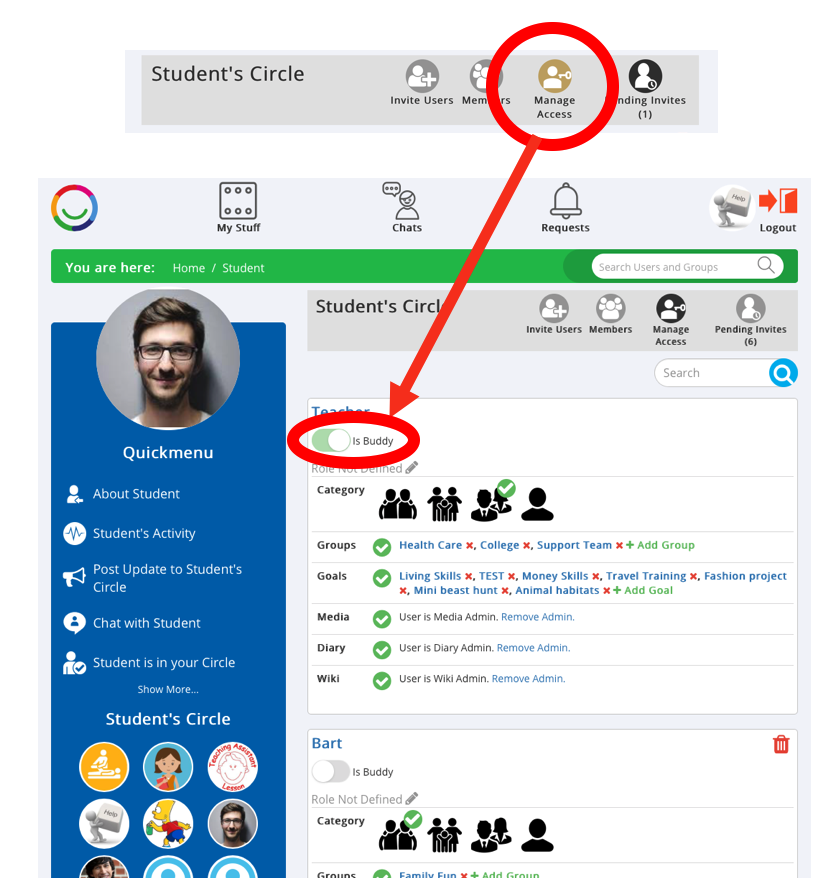This screenshot has width=827, height=878.
Task: Open About Student in Quickmenu
Action: coord(123,494)
